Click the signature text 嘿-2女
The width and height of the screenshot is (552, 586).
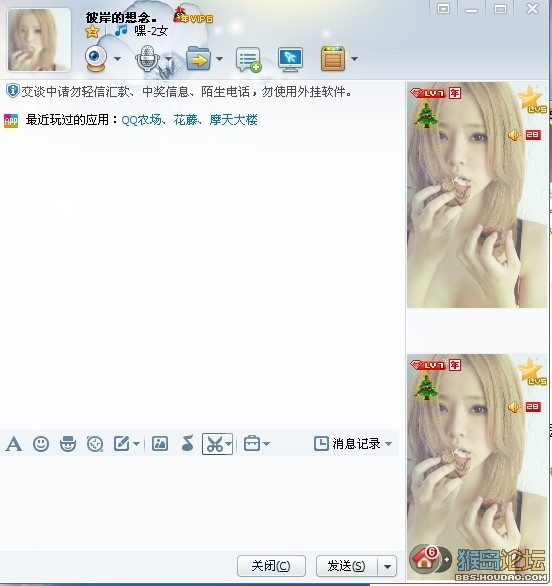[151, 31]
